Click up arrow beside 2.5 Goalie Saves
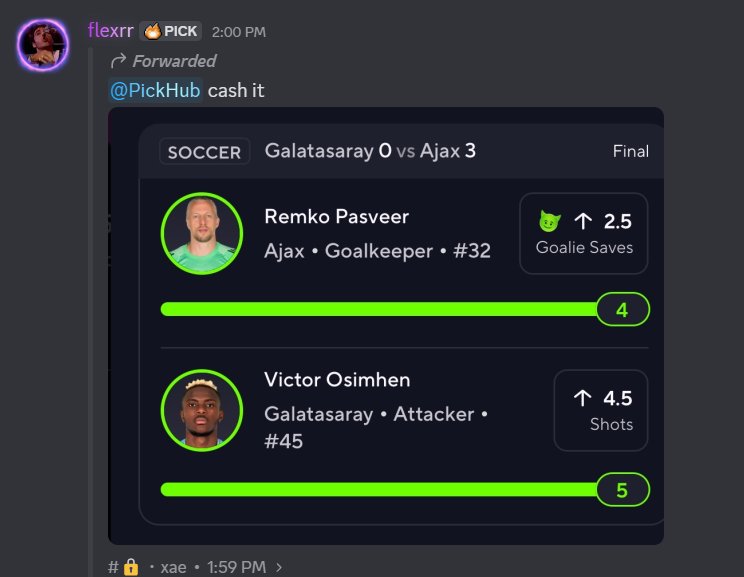The image size is (744, 577). [583, 221]
